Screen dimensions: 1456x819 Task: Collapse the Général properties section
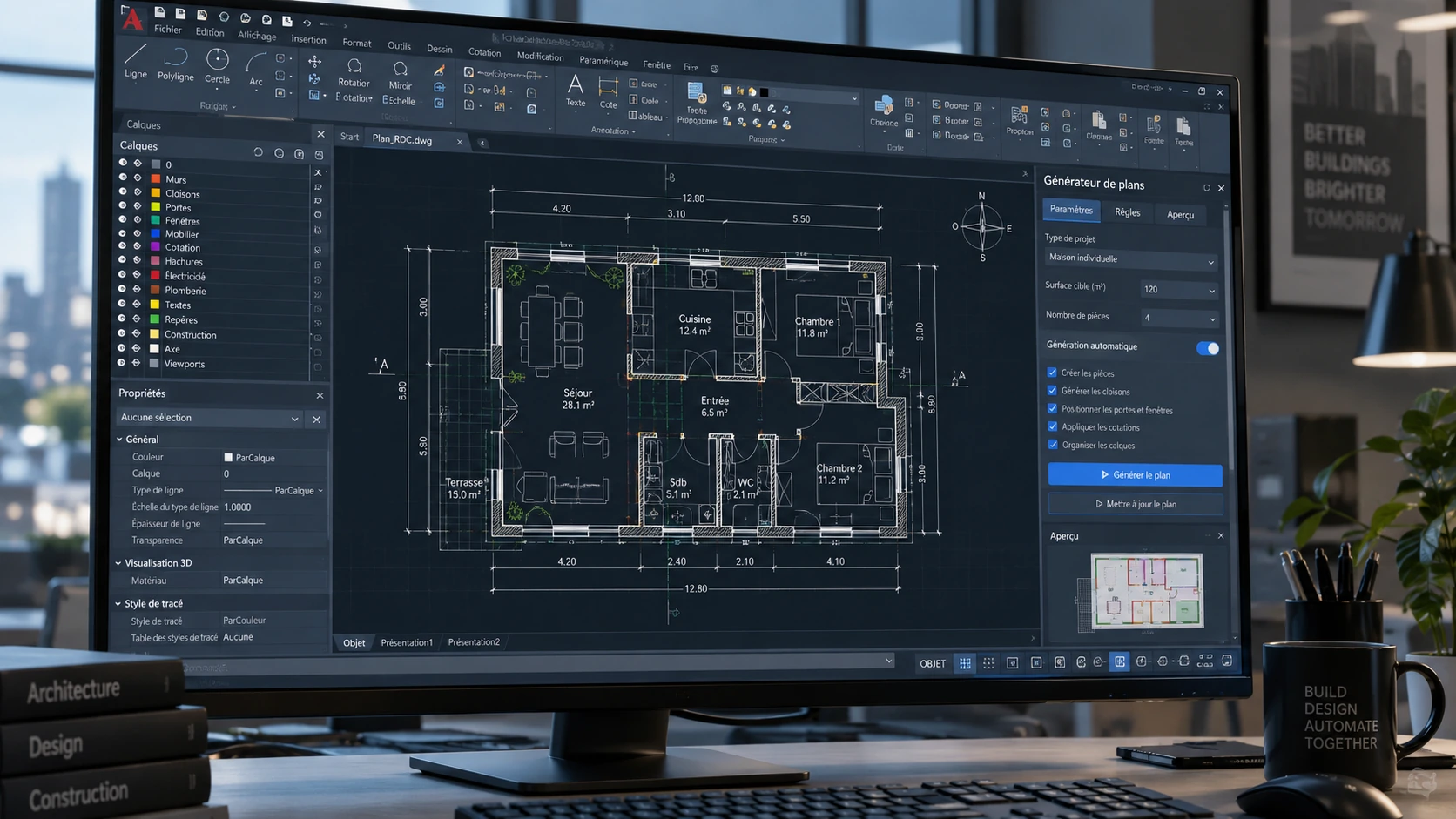119,440
